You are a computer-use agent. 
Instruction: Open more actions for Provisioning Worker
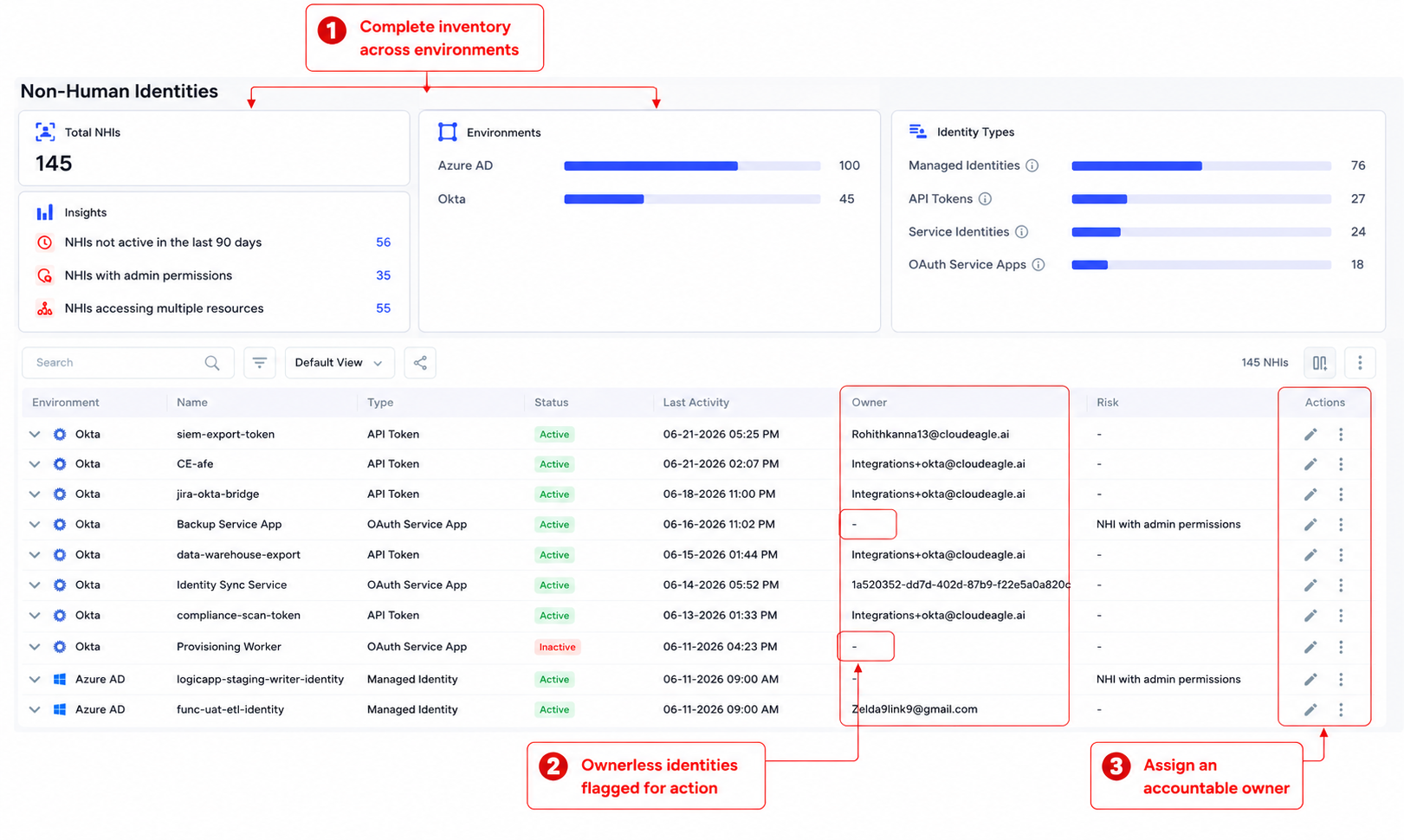(x=1341, y=647)
